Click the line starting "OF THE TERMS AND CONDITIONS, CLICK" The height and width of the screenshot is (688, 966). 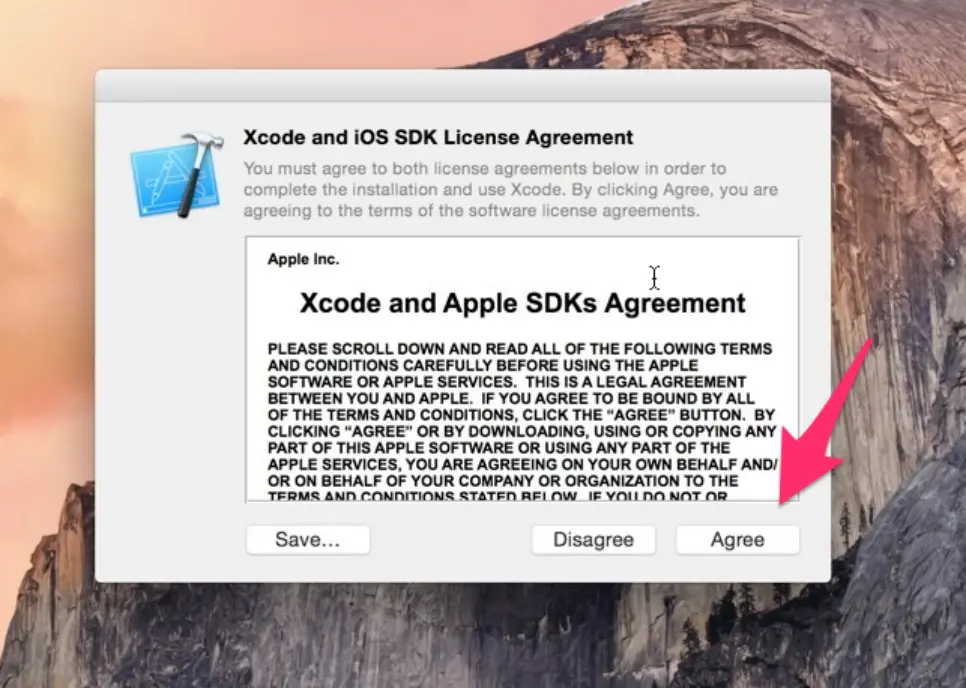tap(521, 415)
